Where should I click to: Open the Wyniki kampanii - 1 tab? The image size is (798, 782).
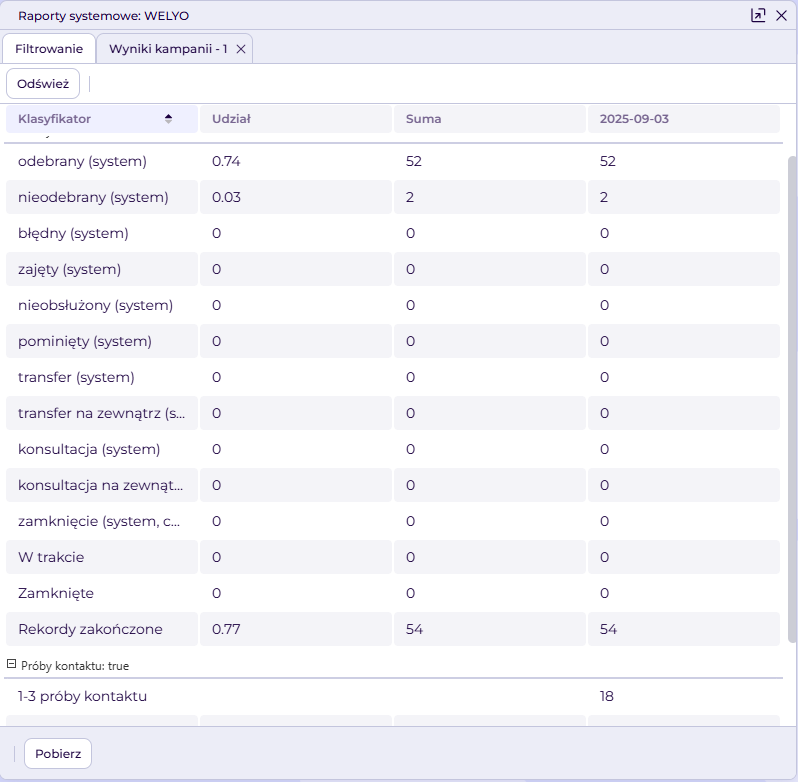(x=168, y=49)
